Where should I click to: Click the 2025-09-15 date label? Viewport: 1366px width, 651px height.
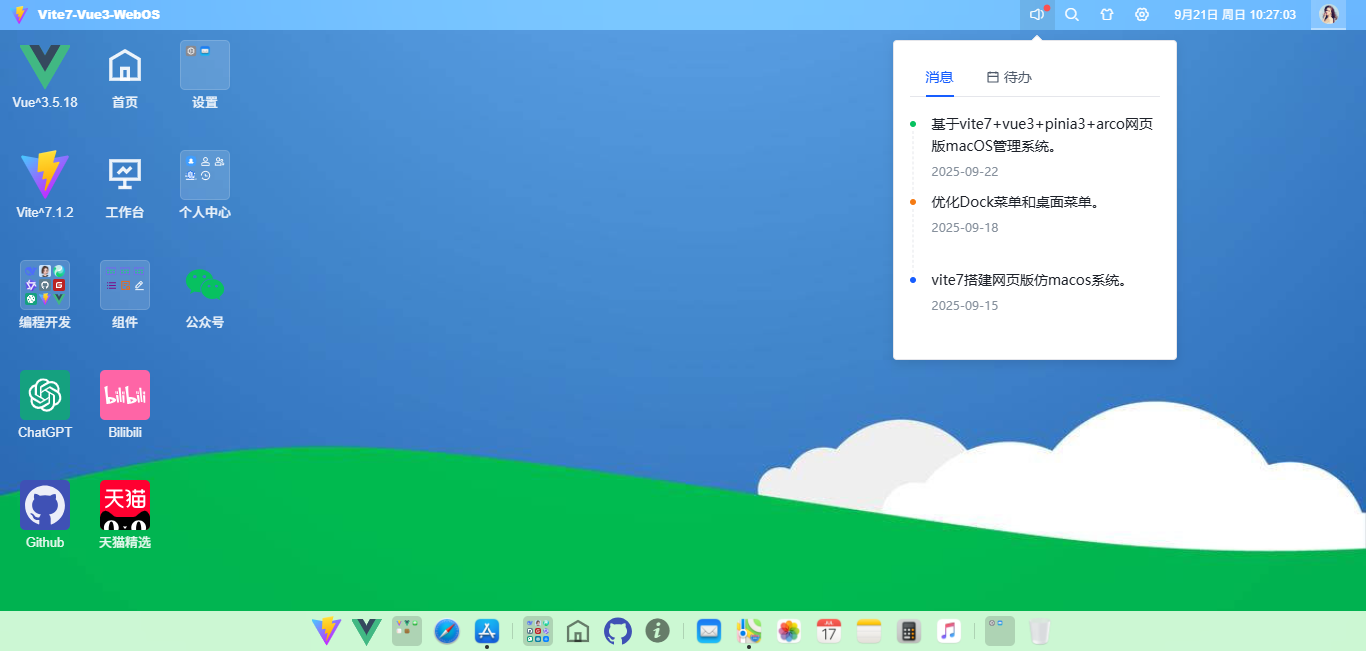tap(964, 306)
